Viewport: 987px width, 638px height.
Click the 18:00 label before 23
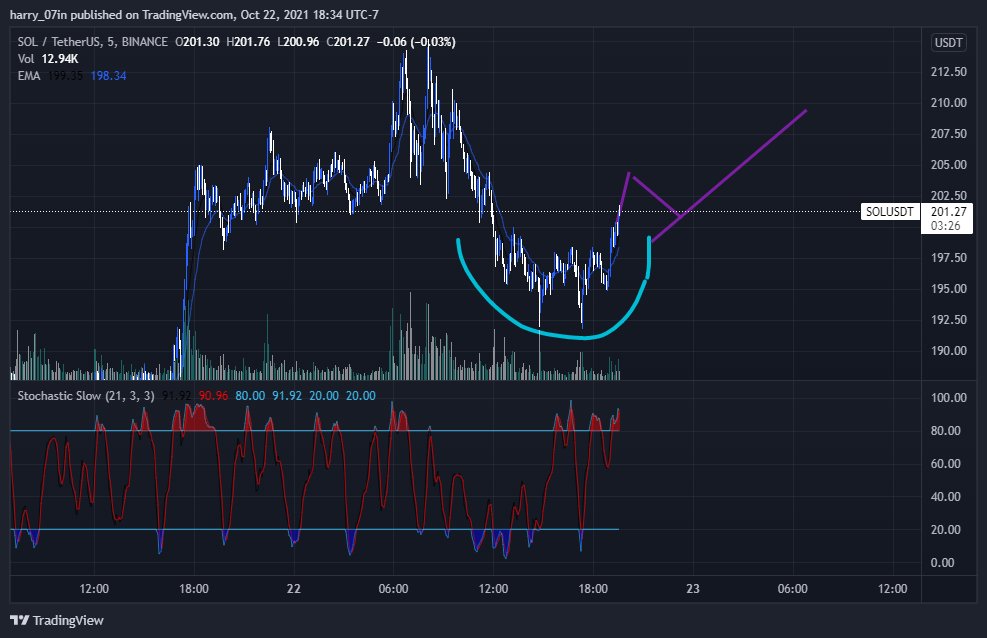pos(592,589)
